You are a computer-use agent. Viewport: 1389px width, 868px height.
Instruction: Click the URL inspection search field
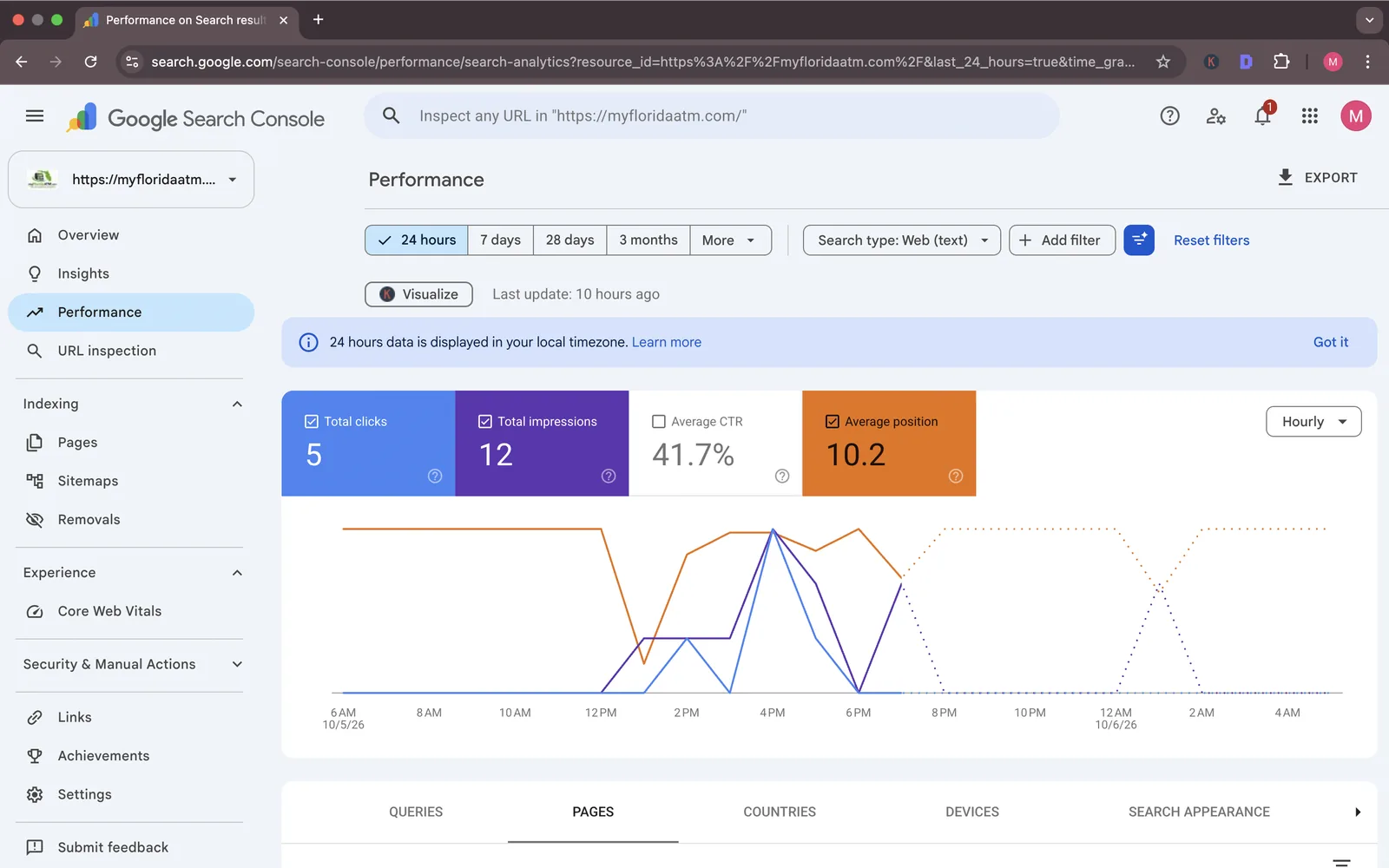(x=712, y=116)
